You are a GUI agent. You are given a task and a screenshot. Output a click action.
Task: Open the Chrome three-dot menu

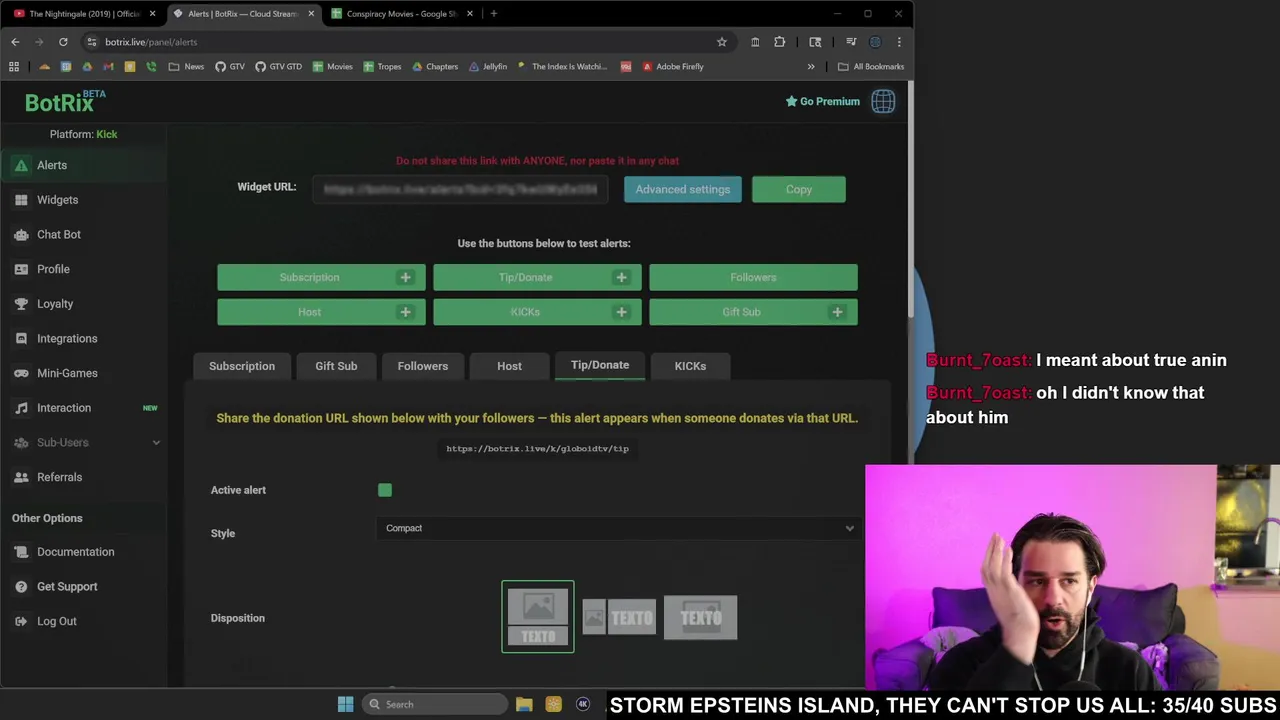click(899, 42)
